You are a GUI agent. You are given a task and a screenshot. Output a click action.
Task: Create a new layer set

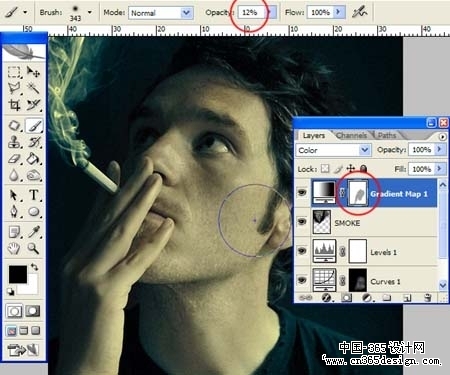(x=387, y=297)
